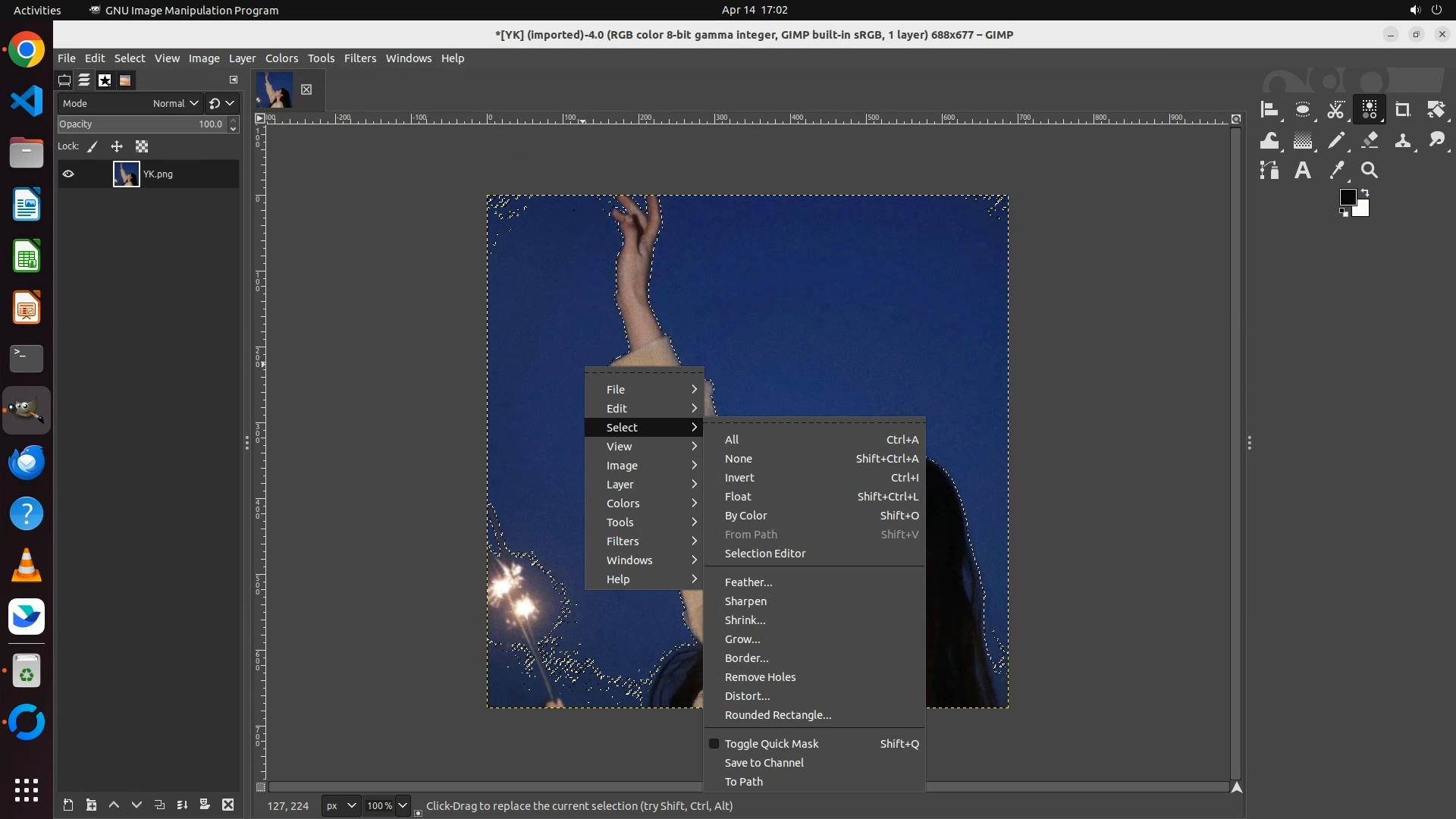Viewport: 1456px width, 819px height.
Task: Delete layer using bottom panel icon
Action: (228, 805)
